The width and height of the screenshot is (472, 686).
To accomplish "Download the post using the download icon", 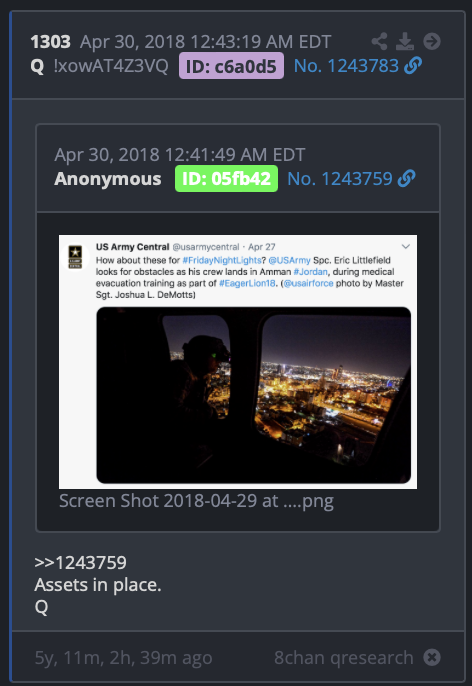I will (x=405, y=42).
